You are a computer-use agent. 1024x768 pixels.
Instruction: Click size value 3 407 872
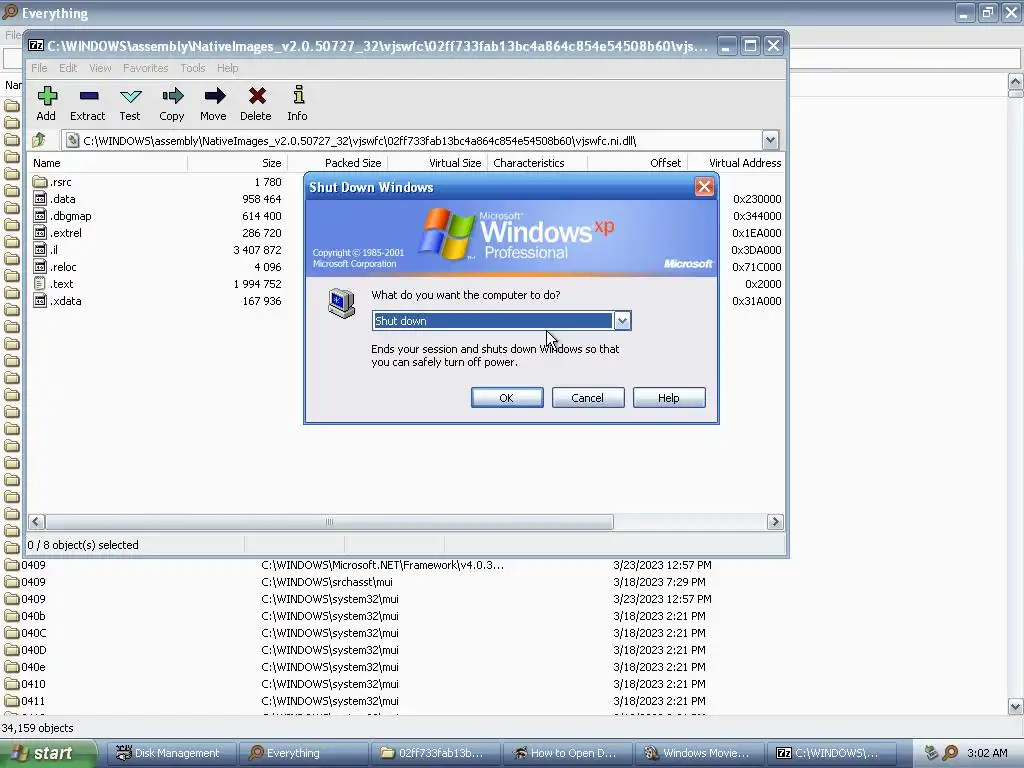(x=257, y=250)
